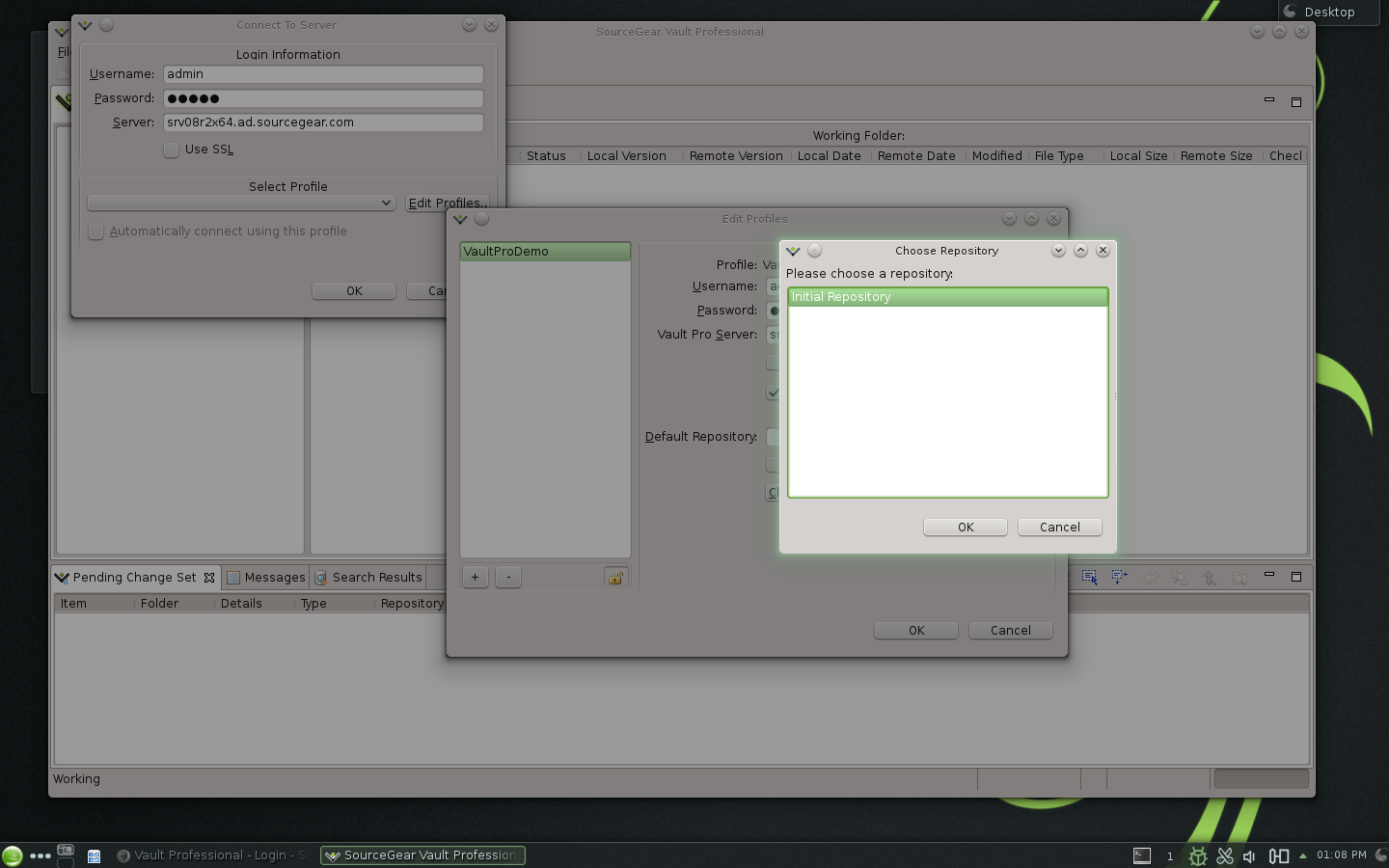Click the Remote Version column header

click(736, 156)
